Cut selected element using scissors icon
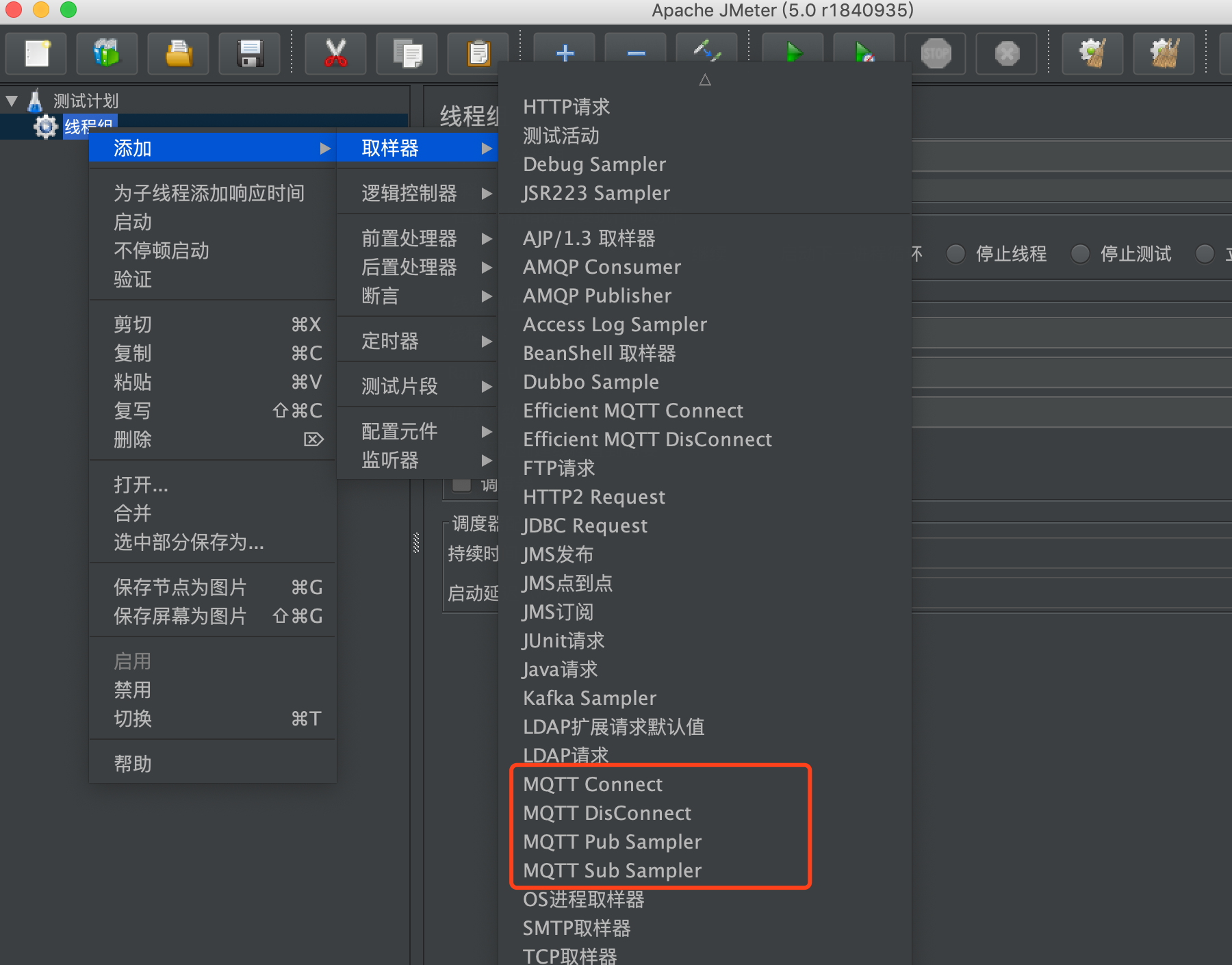Screen dimensions: 1232x965 [335, 53]
